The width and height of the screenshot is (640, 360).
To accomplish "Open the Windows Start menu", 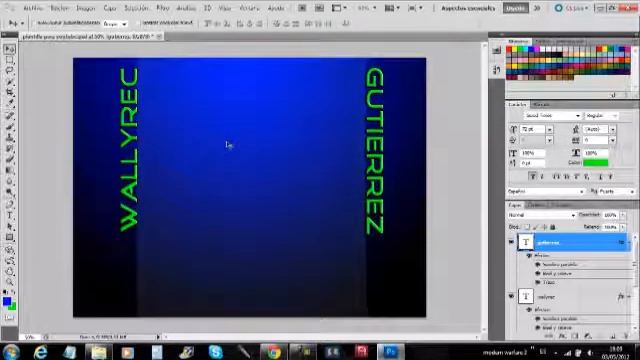I will coord(11,351).
